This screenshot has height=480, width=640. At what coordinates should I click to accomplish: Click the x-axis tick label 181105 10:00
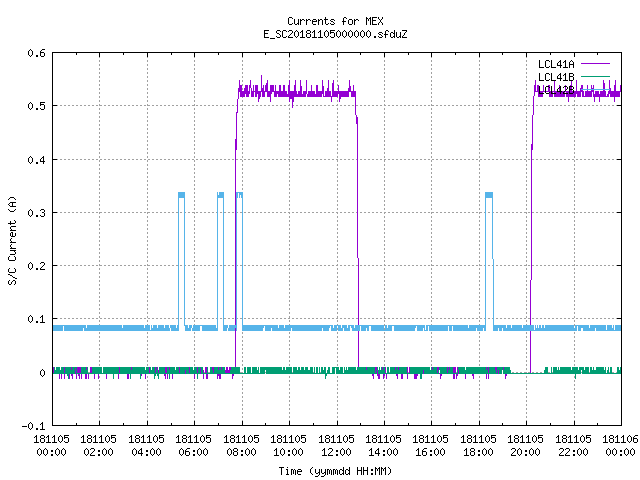[288, 446]
